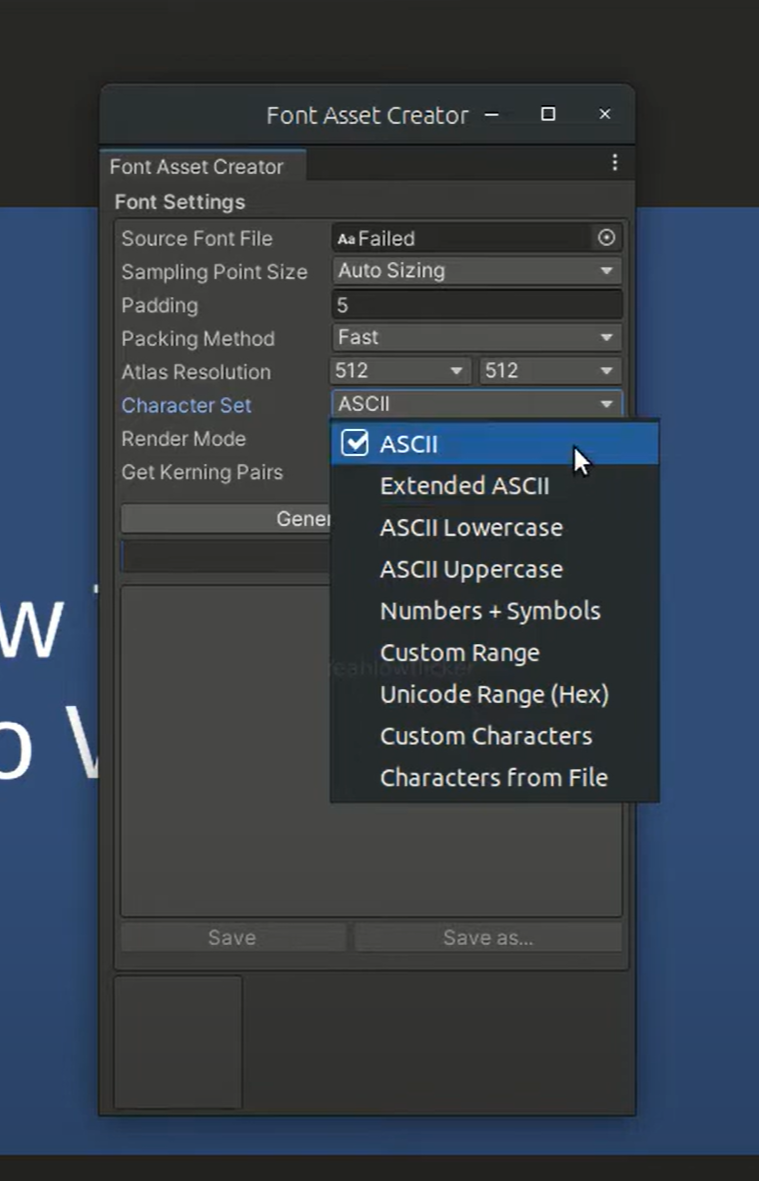Open the panel's three-dot options menu
This screenshot has height=1181, width=759.
click(x=615, y=163)
